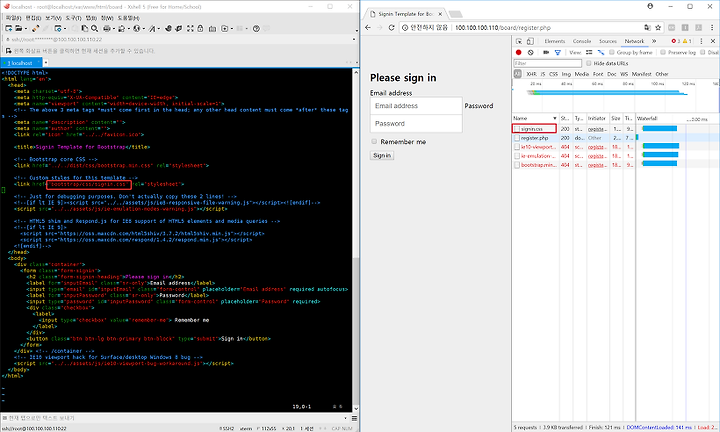This screenshot has height=432, width=720.
Task: Select Signin Template Chrome tab
Action: (x=404, y=14)
